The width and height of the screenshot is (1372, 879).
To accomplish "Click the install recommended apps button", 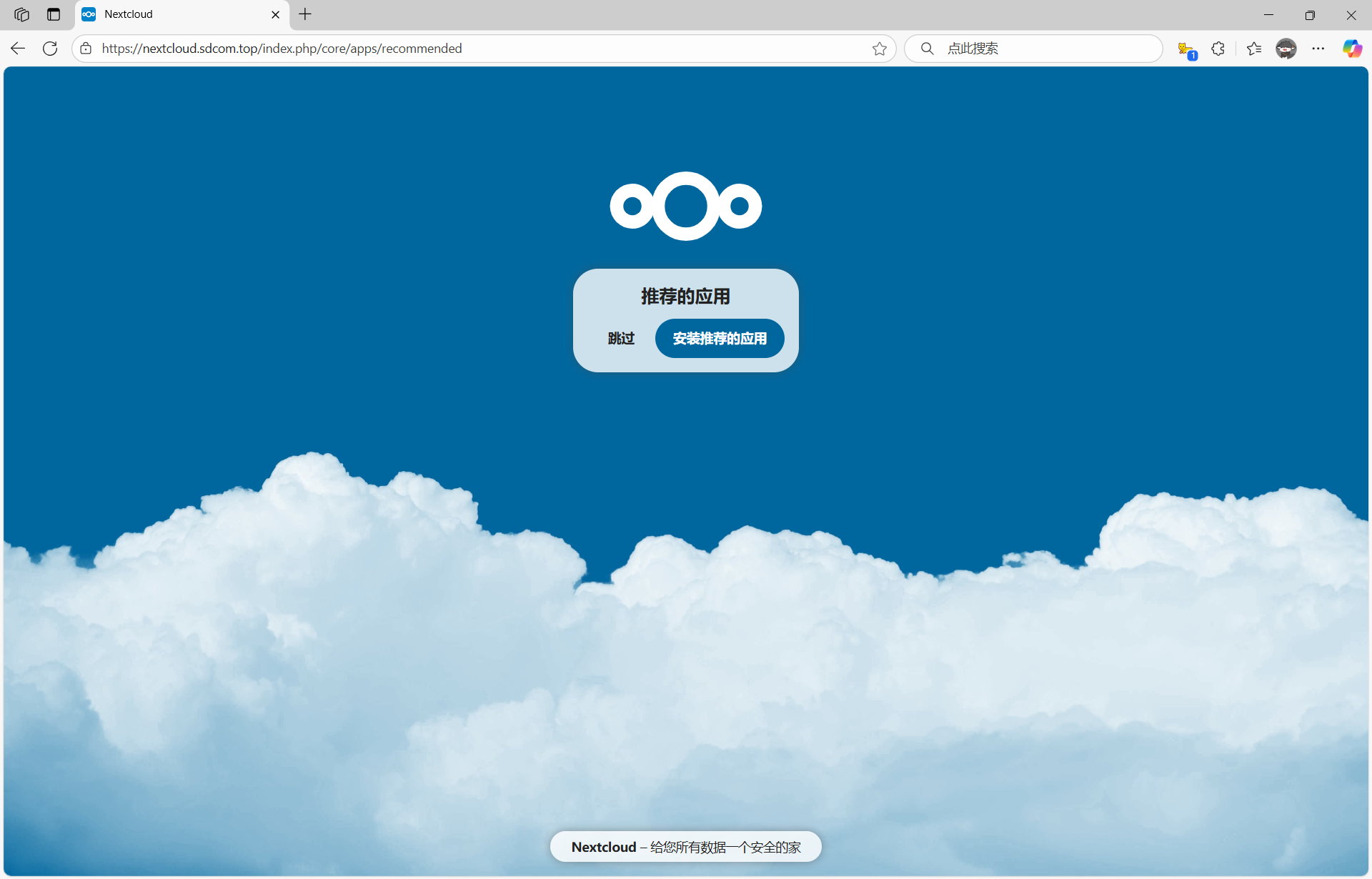I will pos(719,338).
